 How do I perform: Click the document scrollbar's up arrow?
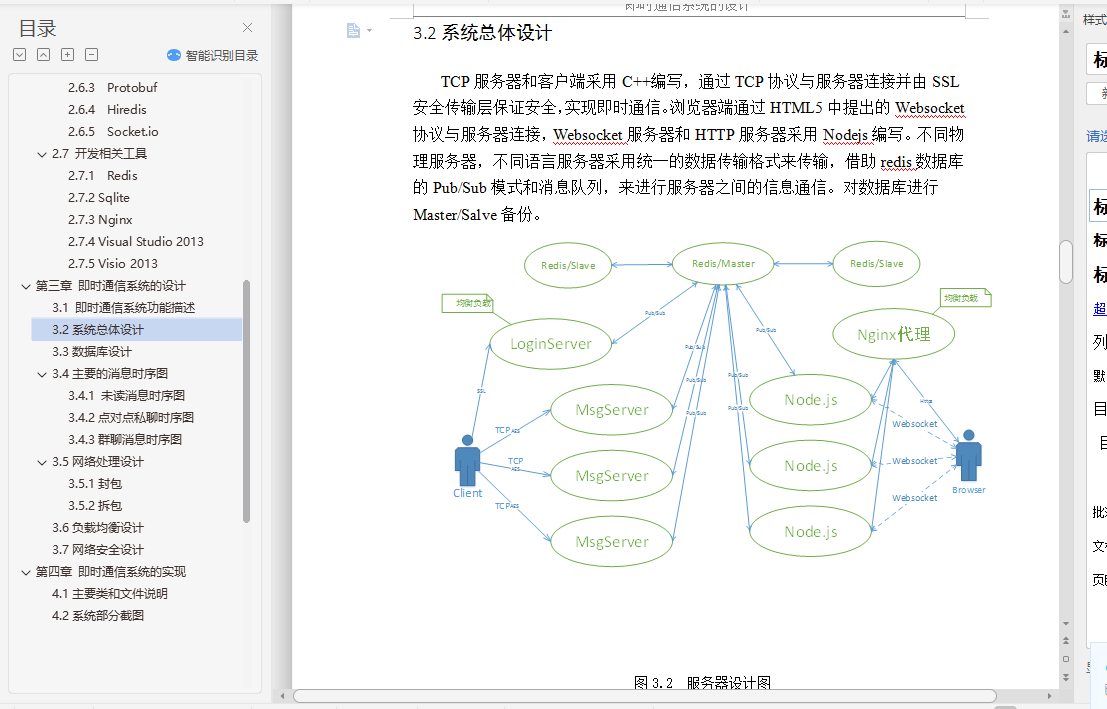[x=1066, y=31]
